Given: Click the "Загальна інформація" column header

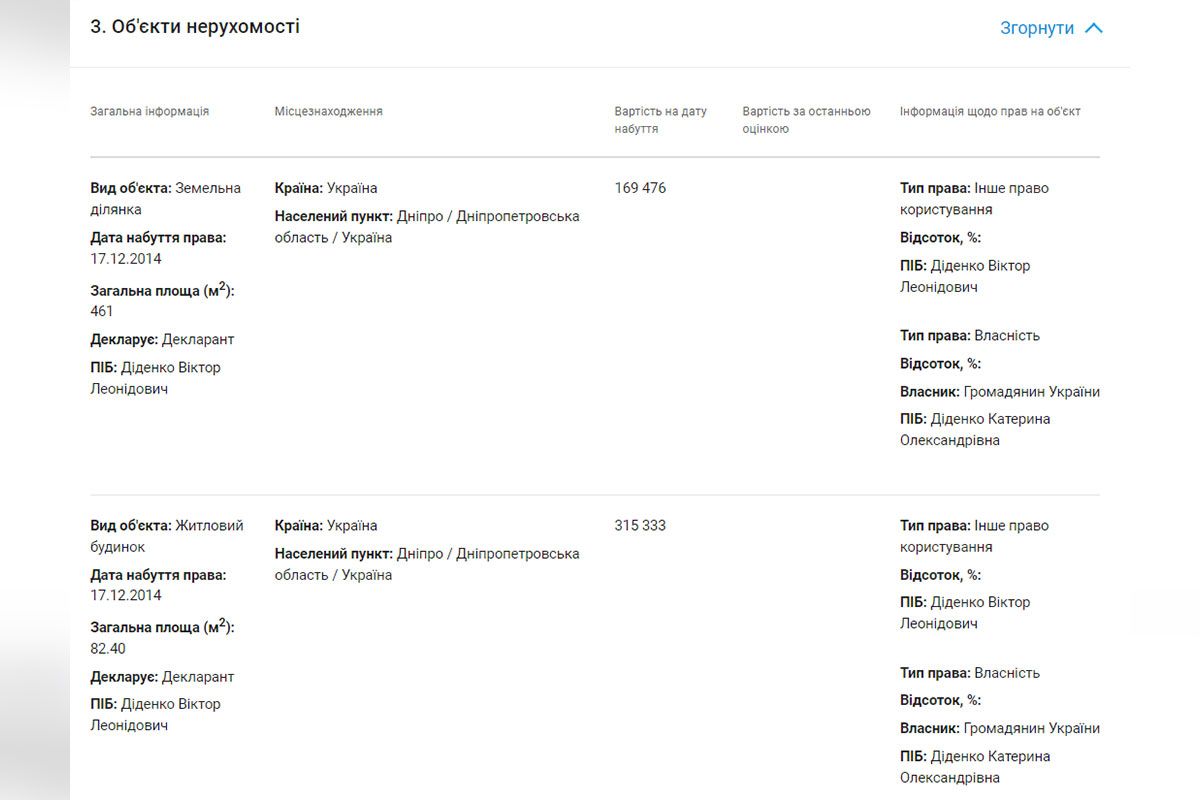Looking at the screenshot, I should [150, 111].
